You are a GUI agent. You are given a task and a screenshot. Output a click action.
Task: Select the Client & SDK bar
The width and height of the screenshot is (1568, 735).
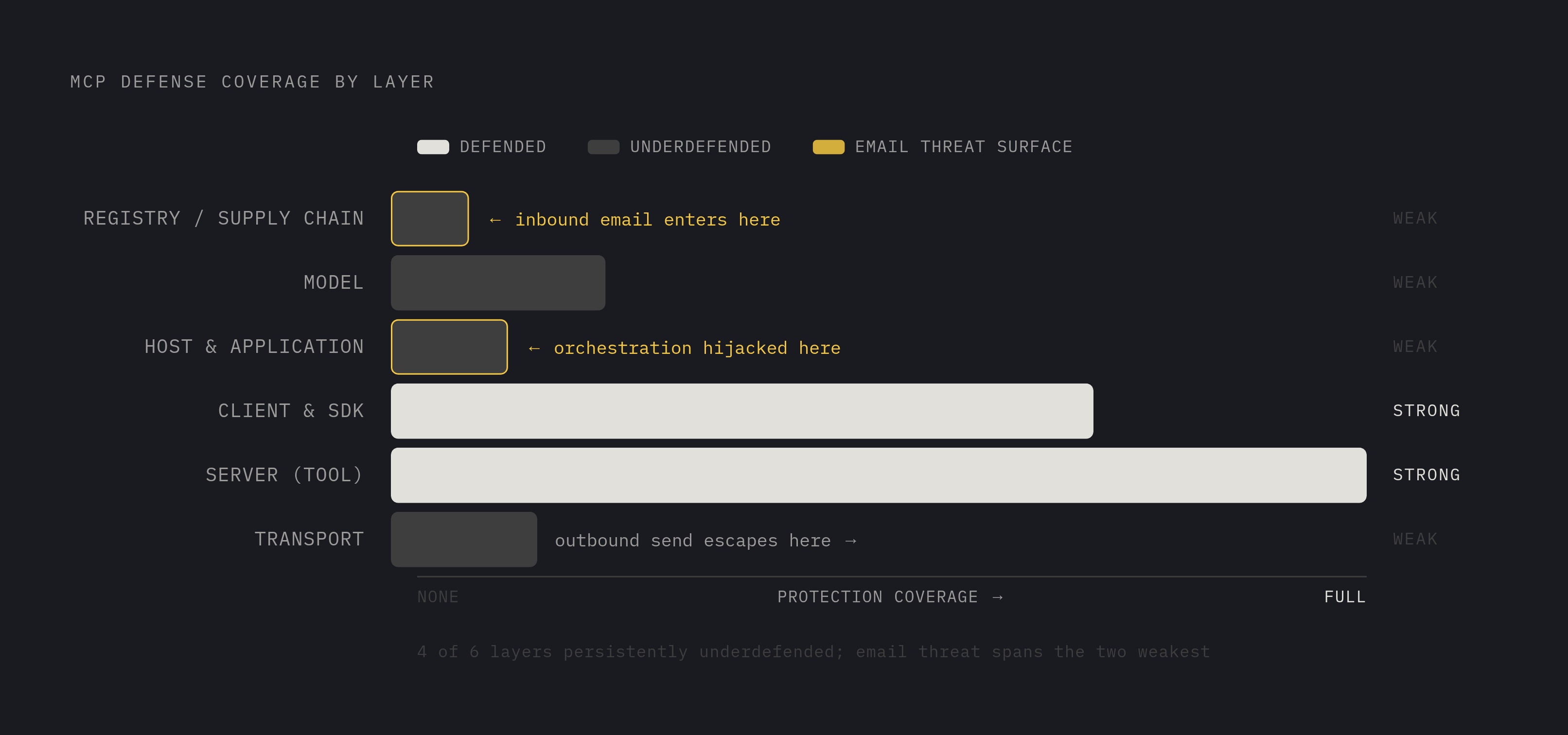(x=742, y=411)
